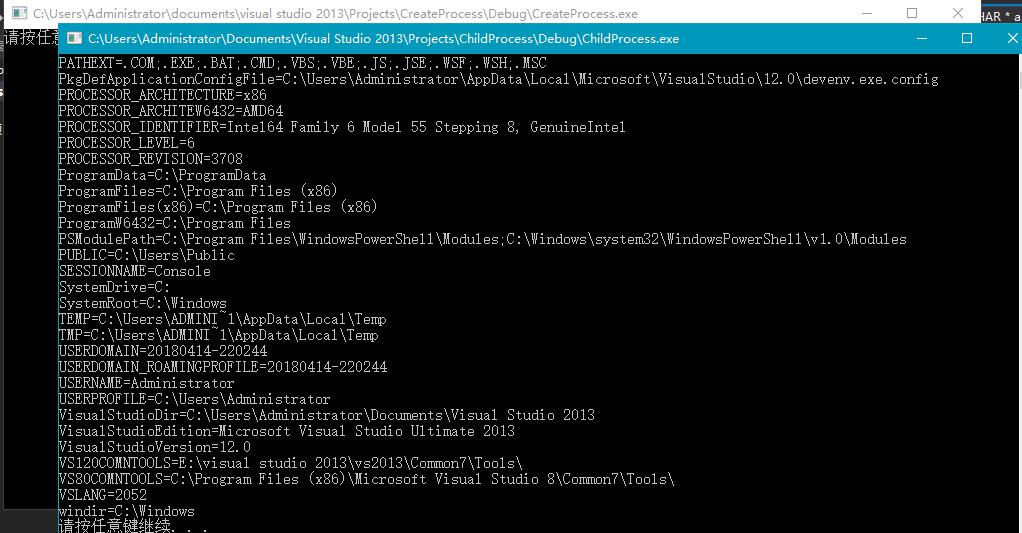
Task: Click the SystemDrive=C: line
Action: [115, 287]
